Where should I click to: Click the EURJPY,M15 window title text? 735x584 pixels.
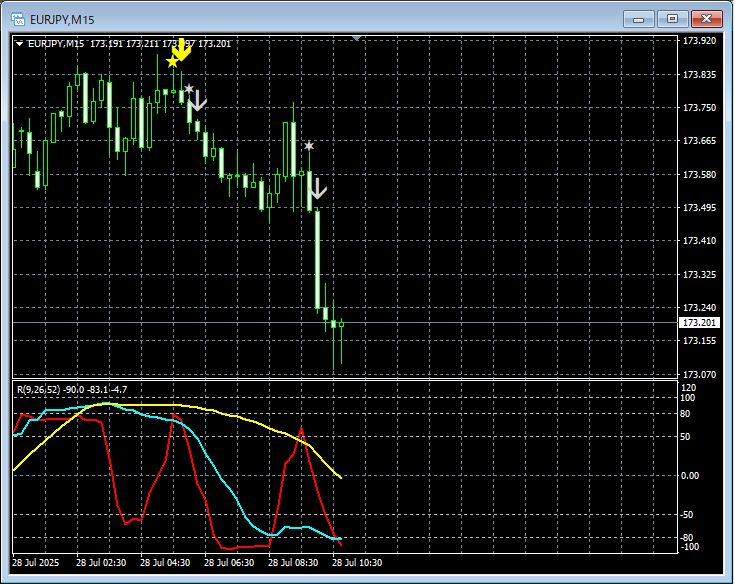coord(62,20)
